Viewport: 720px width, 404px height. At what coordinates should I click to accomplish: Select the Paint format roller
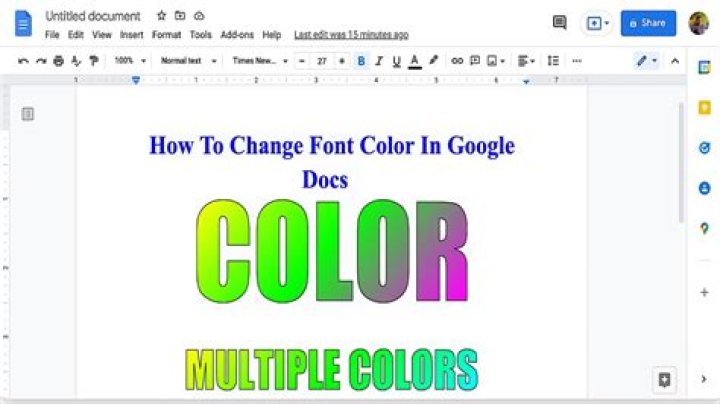click(94, 61)
